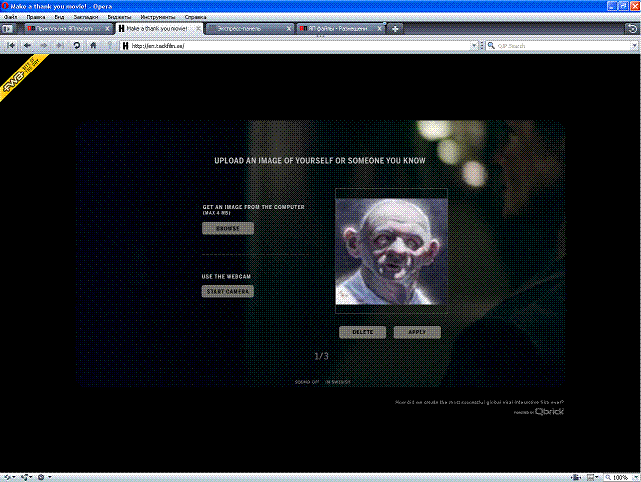Toggle the Opera side panel icon
Viewport: 641px width, 482px height.
pos(8,29)
